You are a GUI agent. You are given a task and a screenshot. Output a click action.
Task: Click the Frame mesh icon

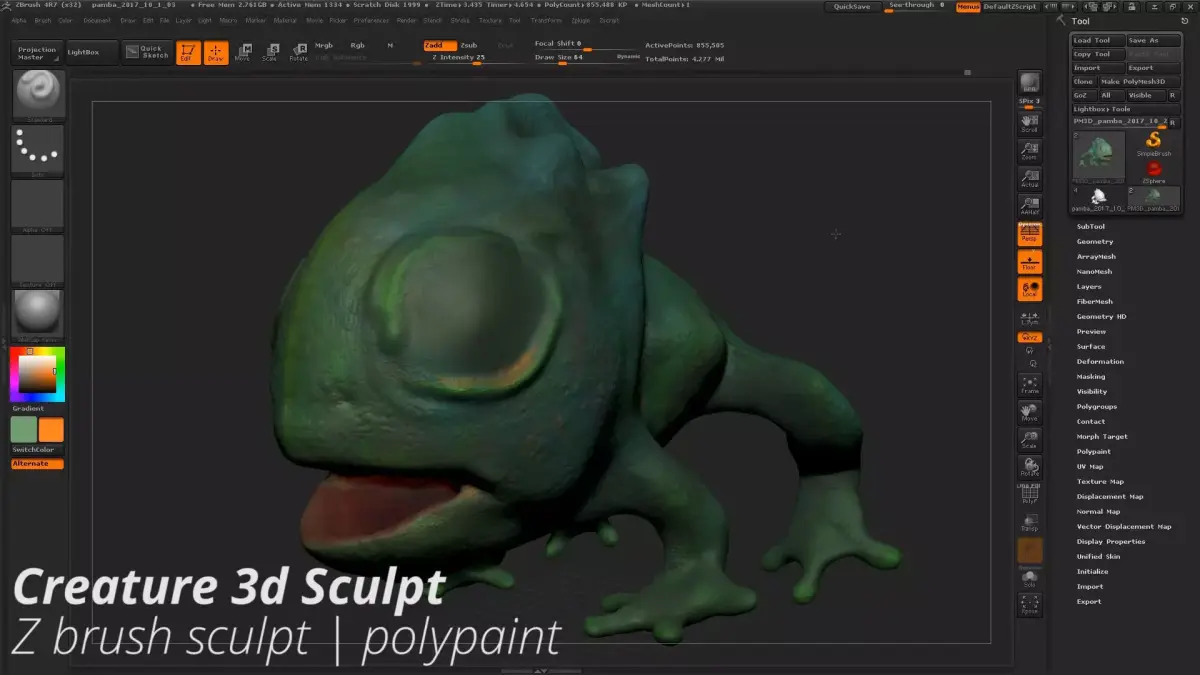coord(1029,384)
